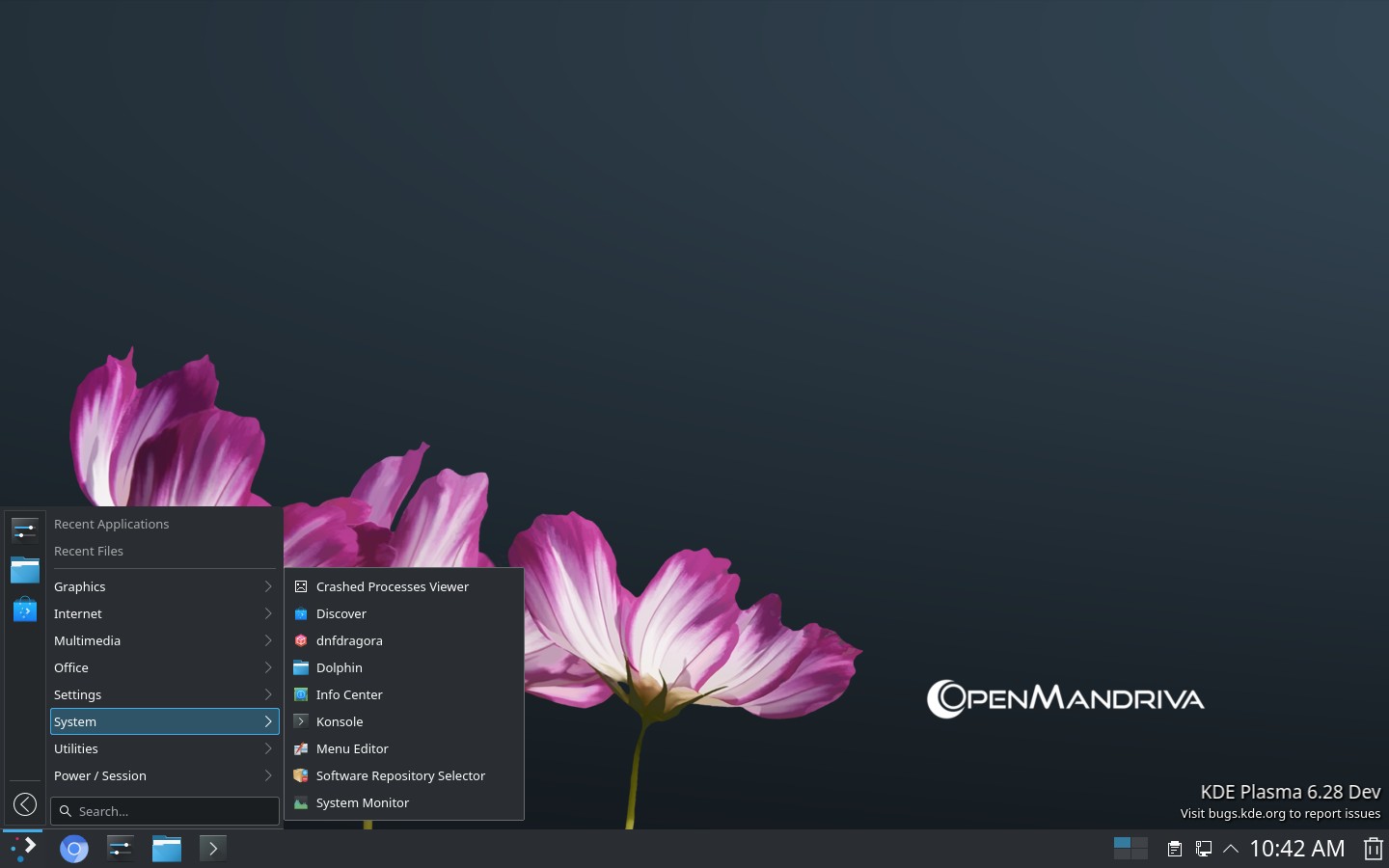
Task: Open the application launcher in the taskbar
Action: (x=23, y=848)
